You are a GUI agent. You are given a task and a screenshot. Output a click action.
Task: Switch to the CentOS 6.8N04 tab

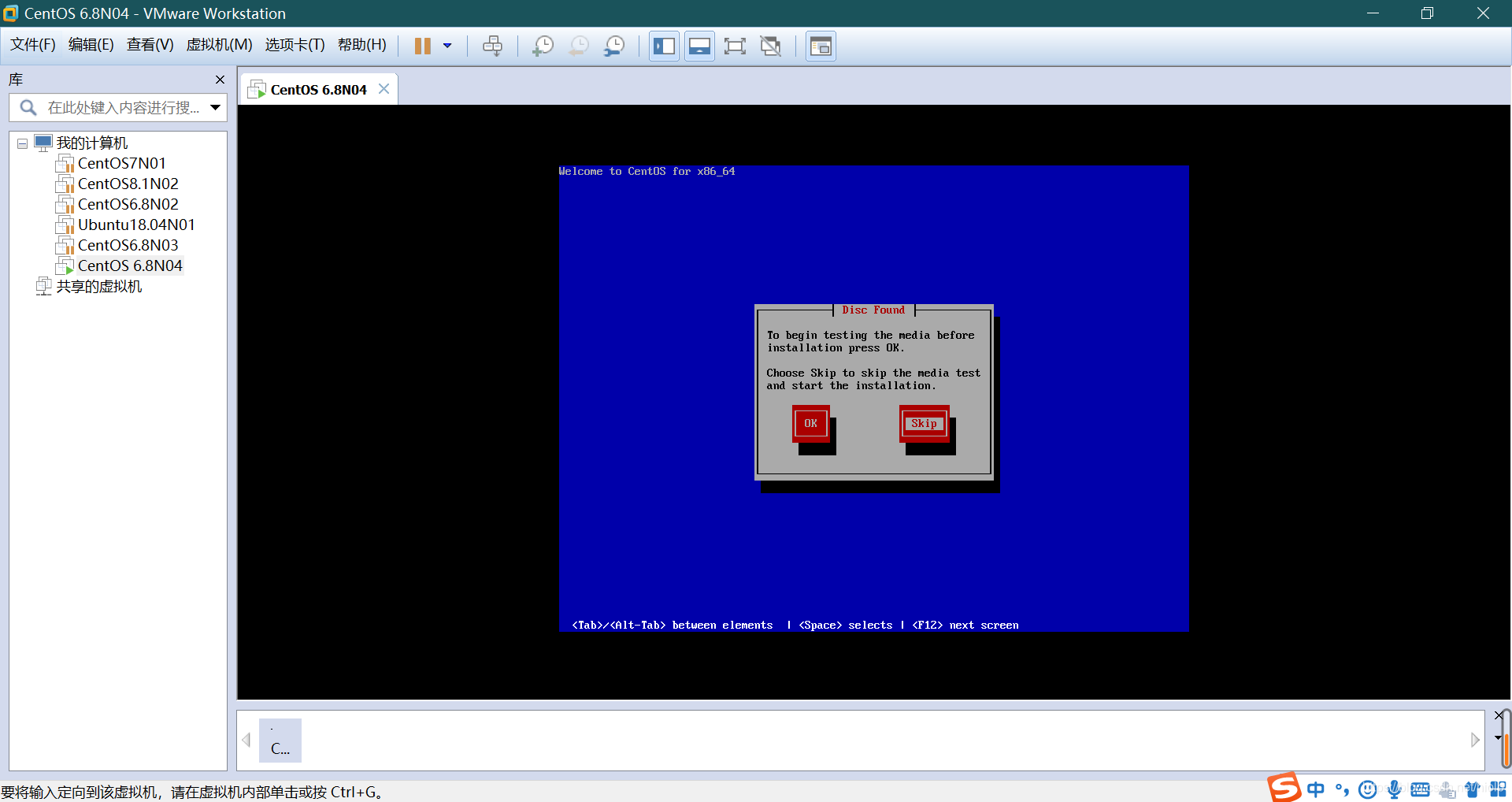click(318, 90)
